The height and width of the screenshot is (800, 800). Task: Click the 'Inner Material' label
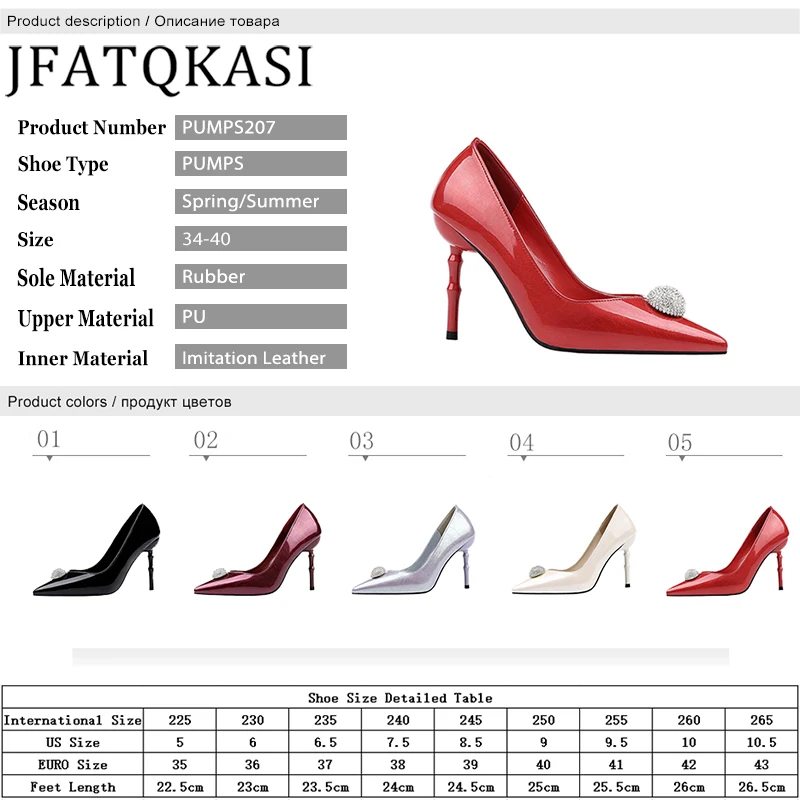coord(83,358)
